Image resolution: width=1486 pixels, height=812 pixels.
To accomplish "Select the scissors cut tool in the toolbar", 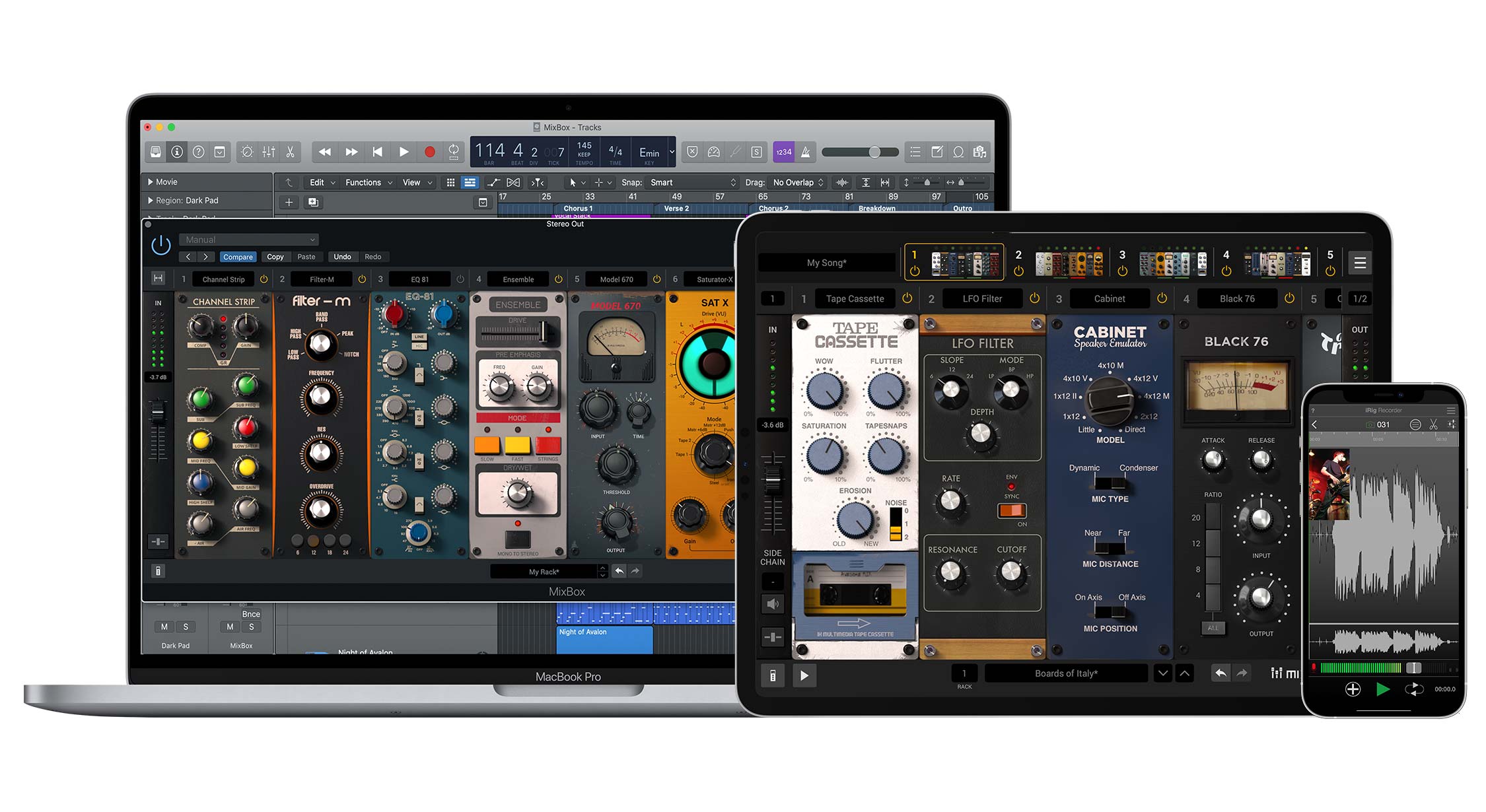I will [x=291, y=152].
